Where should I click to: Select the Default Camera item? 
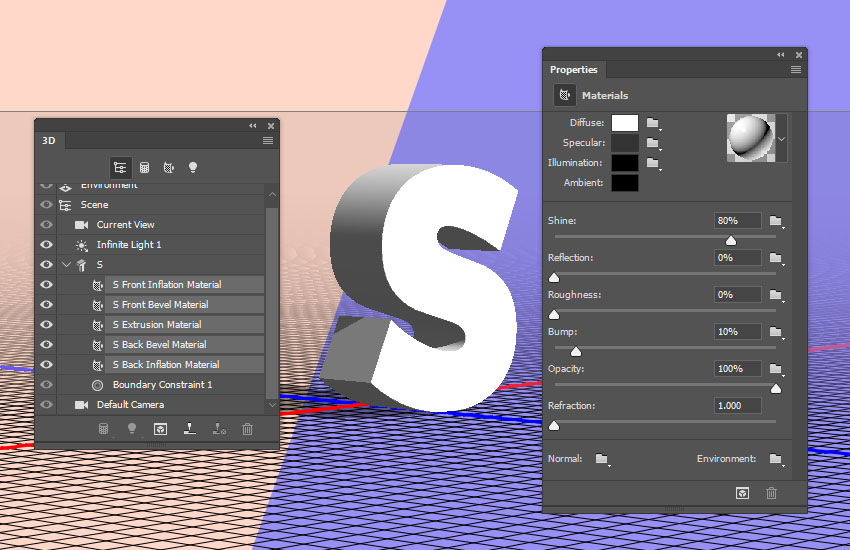(x=130, y=405)
